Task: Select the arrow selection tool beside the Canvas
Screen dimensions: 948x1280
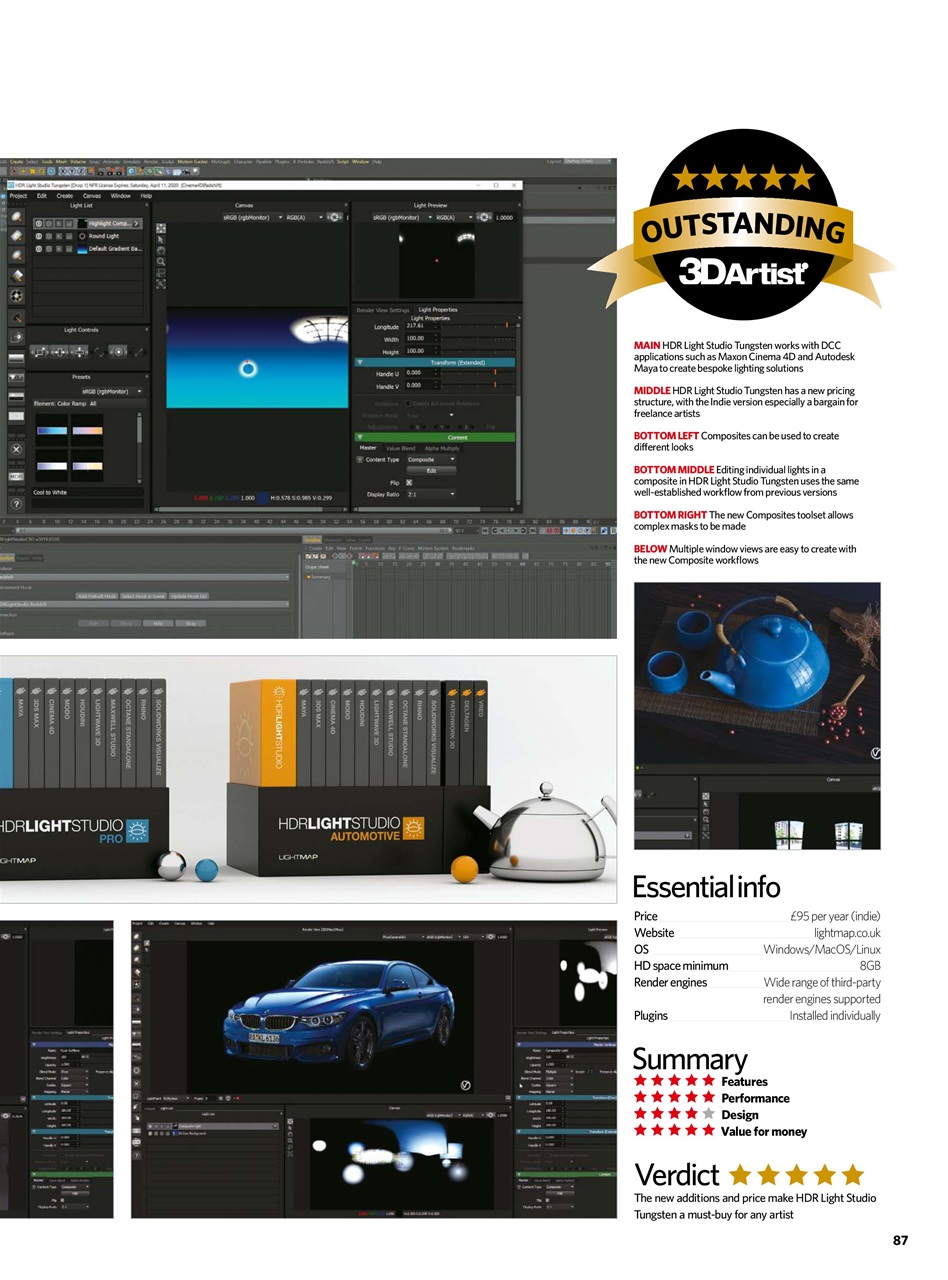Action: click(160, 240)
